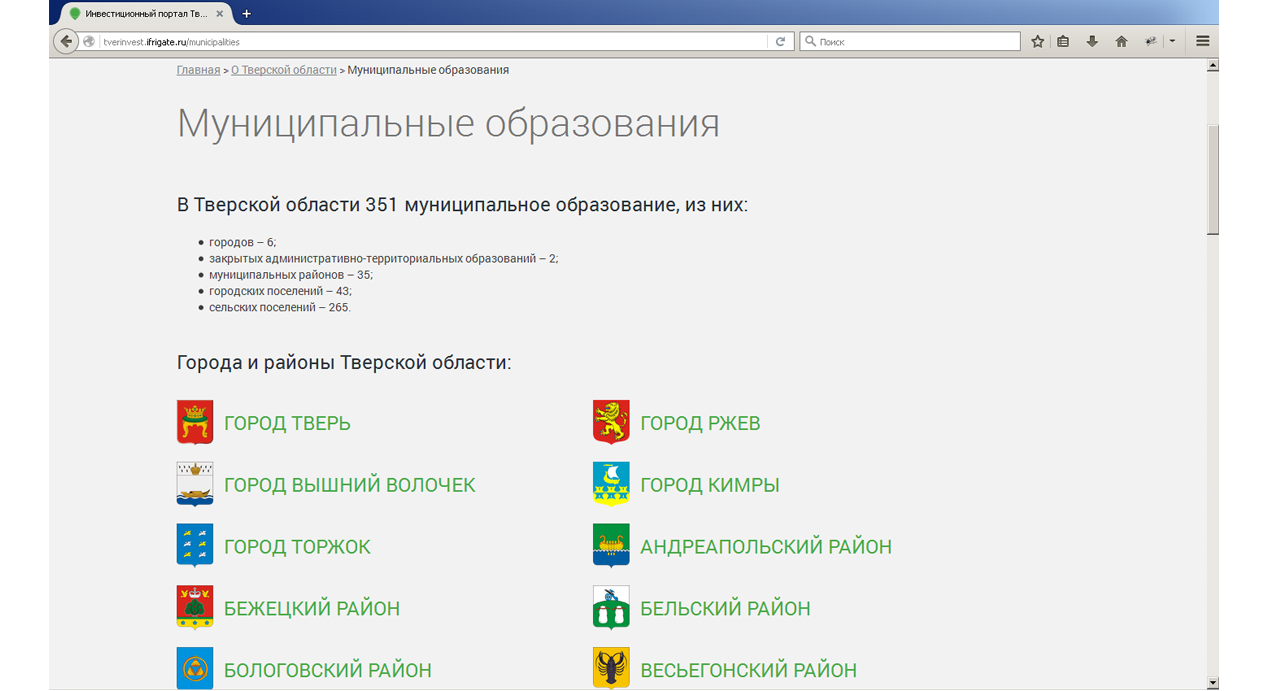The height and width of the screenshot is (691, 1264).
Task: Click the Rzhev coat of arms
Action: 611,422
